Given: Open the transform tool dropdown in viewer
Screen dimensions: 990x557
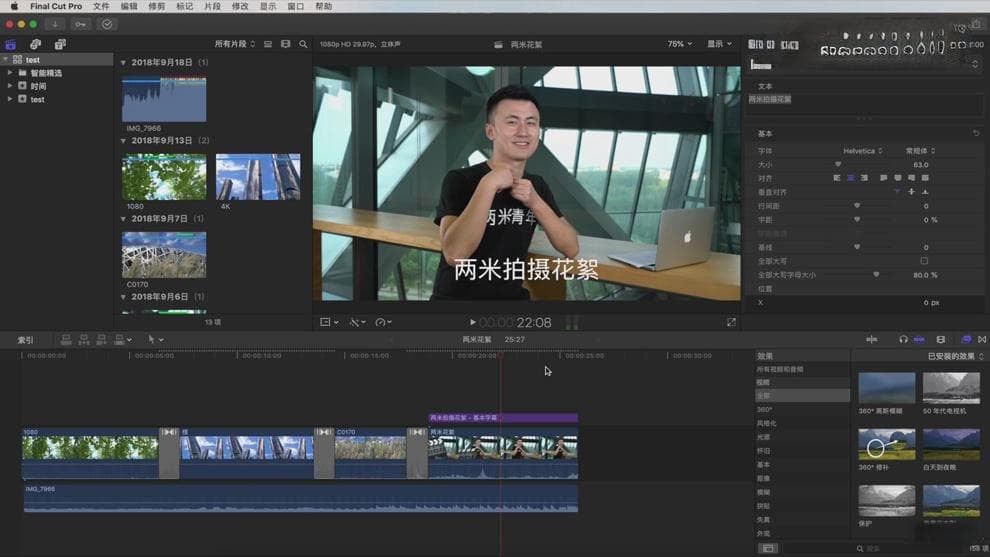Looking at the screenshot, I should tap(329, 322).
